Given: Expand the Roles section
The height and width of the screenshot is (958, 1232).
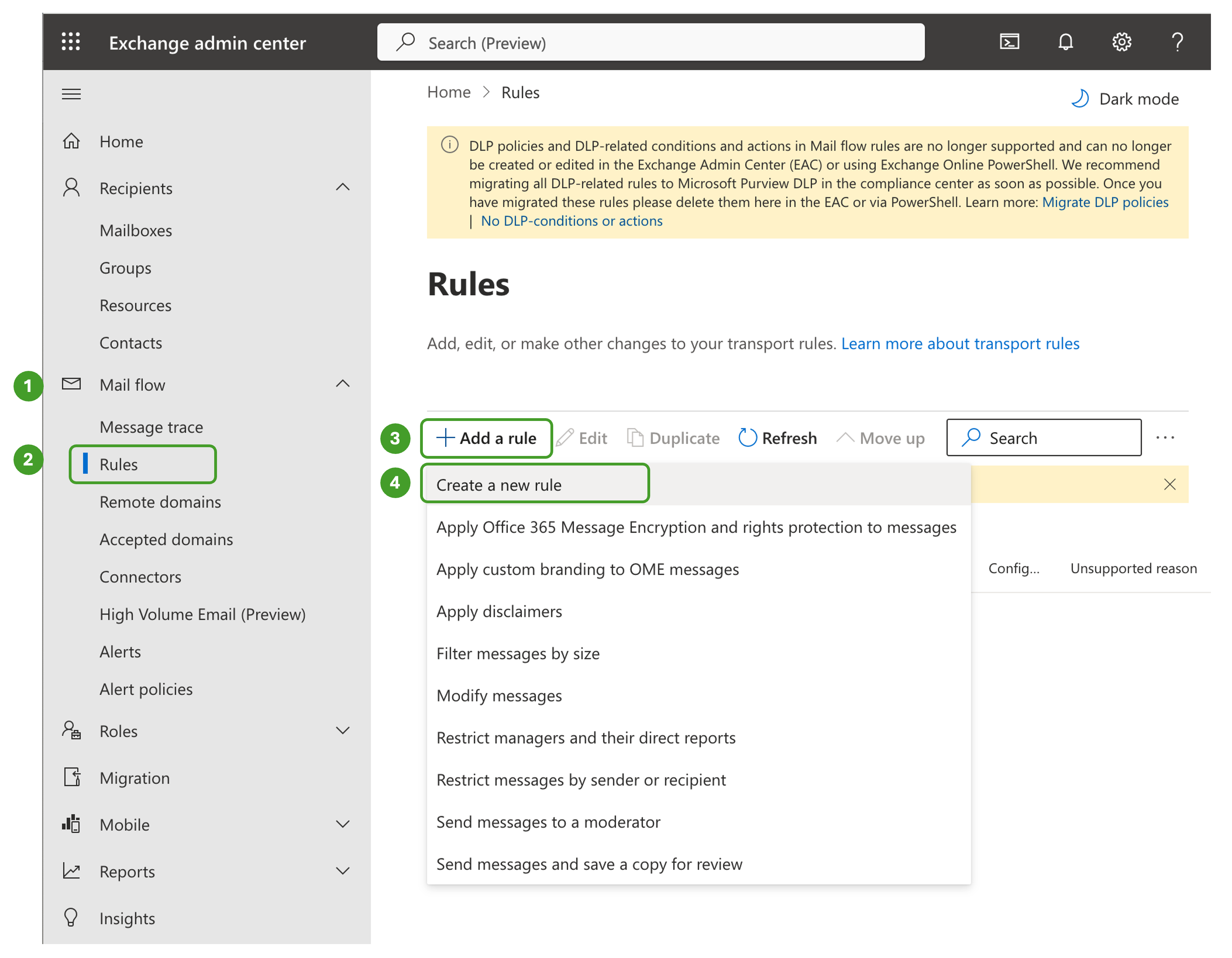Looking at the screenshot, I should [343, 731].
